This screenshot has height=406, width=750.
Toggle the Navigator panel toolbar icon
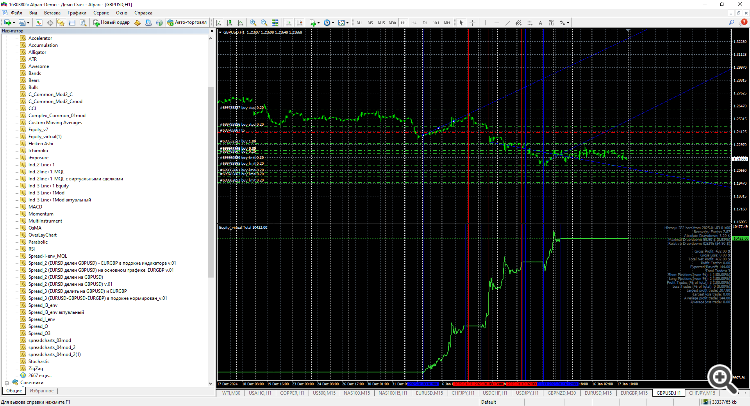[61, 22]
